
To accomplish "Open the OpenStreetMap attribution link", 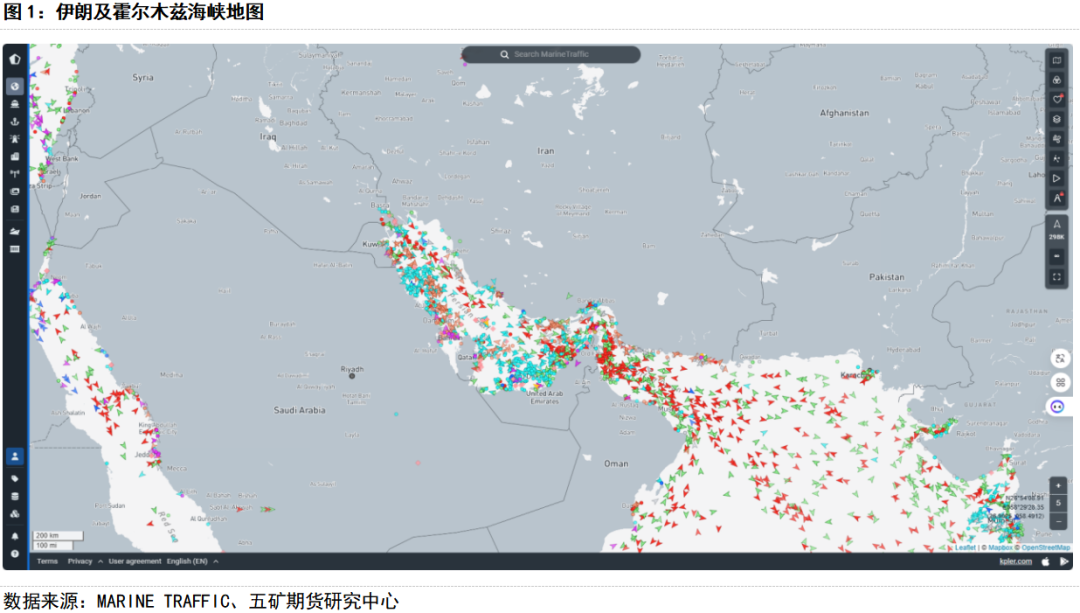I will [1046, 548].
